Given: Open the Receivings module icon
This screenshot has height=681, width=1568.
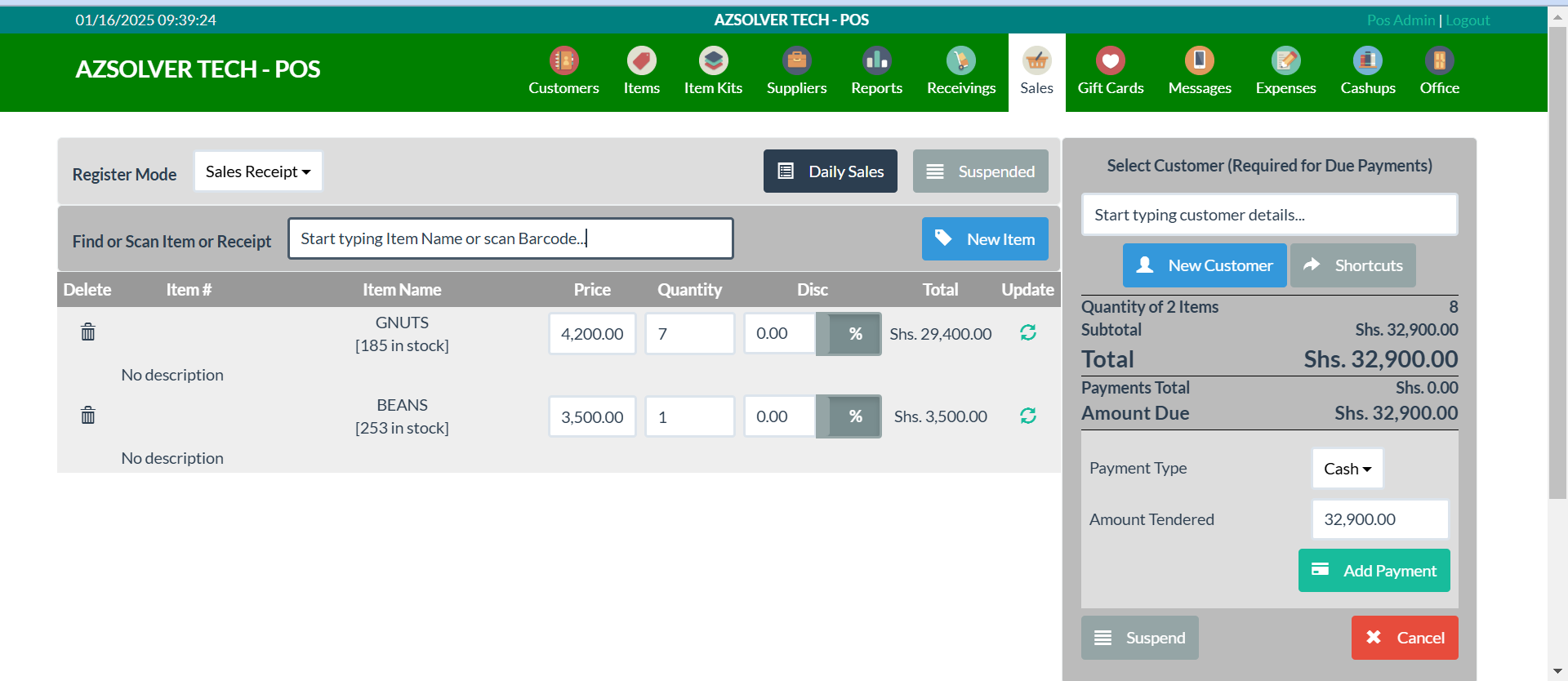Looking at the screenshot, I should 961,60.
